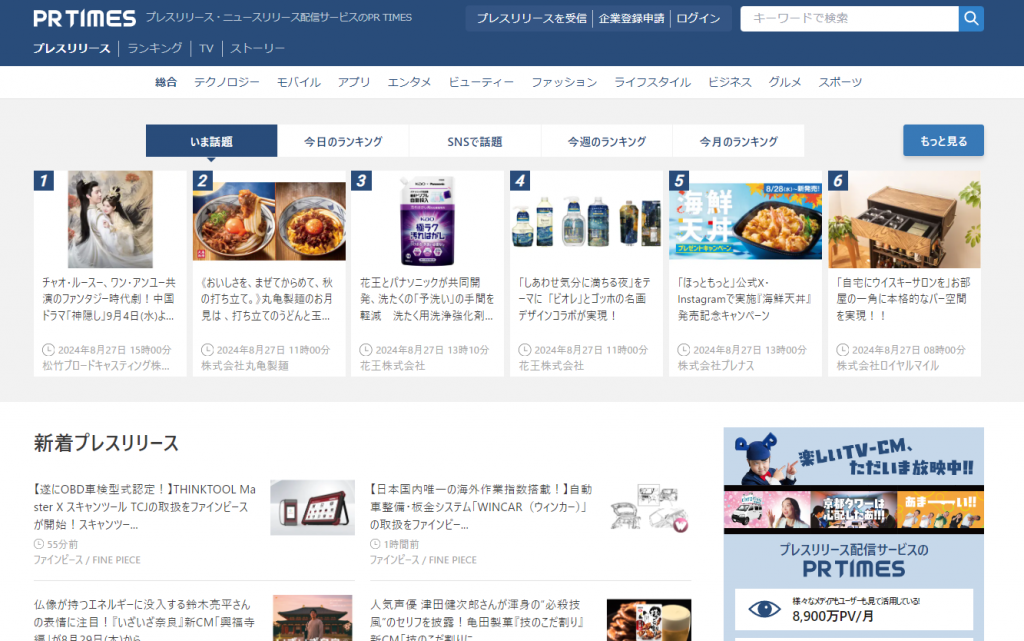Open rank 1 drama poster thumbnail
The height and width of the screenshot is (641, 1024).
110,219
